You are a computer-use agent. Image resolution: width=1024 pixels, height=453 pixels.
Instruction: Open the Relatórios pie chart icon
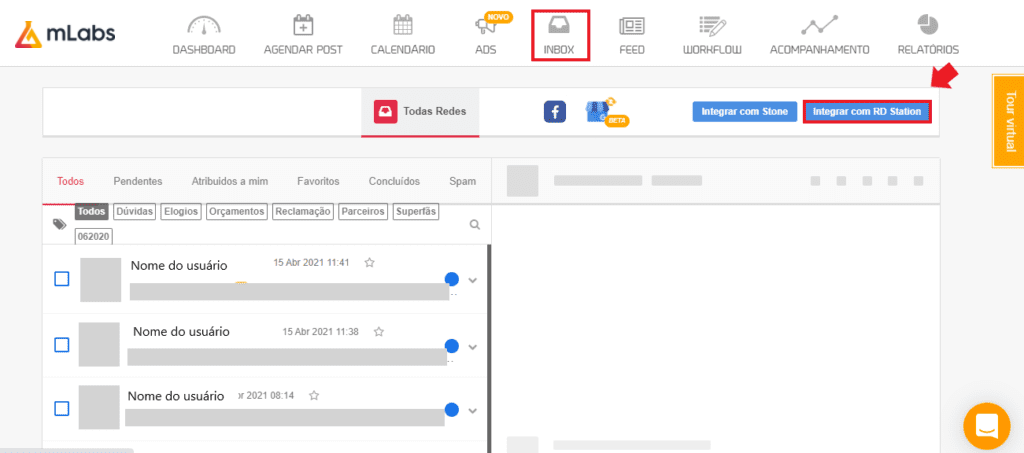928,25
